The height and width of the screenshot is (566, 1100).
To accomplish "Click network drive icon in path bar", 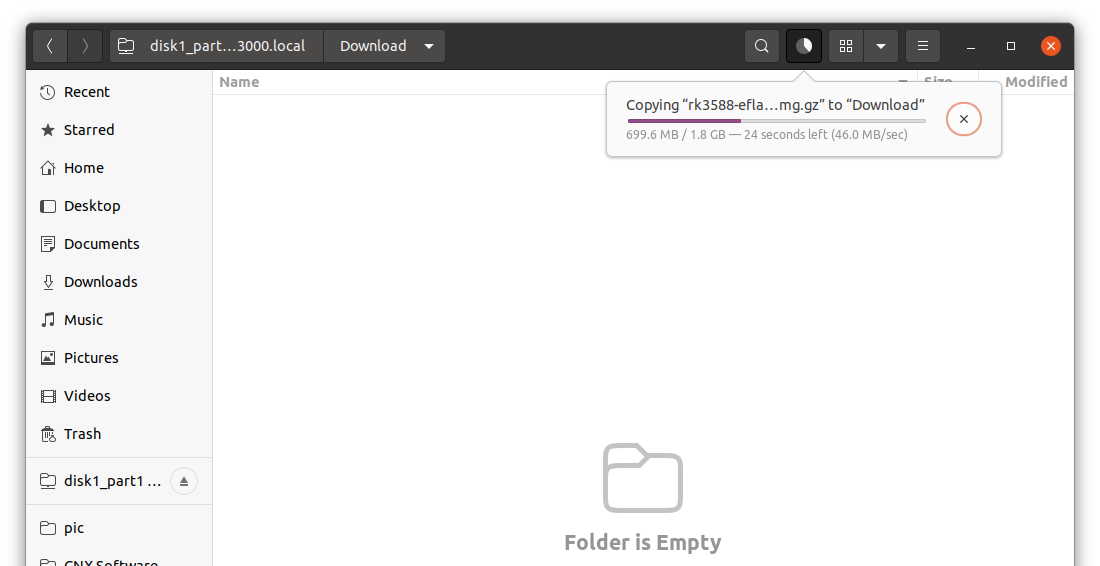I will [x=126, y=46].
